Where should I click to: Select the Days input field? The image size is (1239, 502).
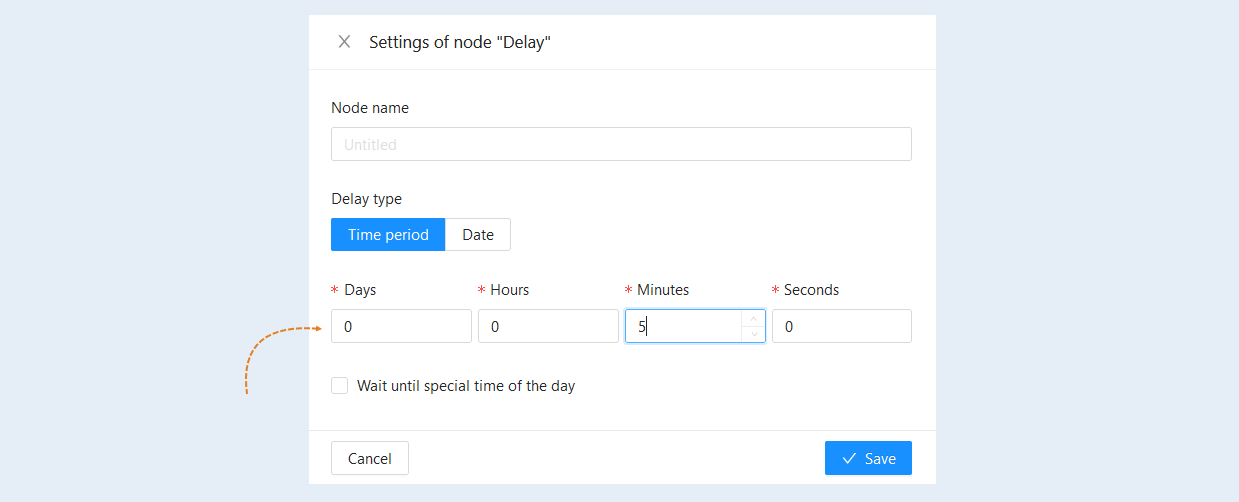pyautogui.click(x=401, y=326)
